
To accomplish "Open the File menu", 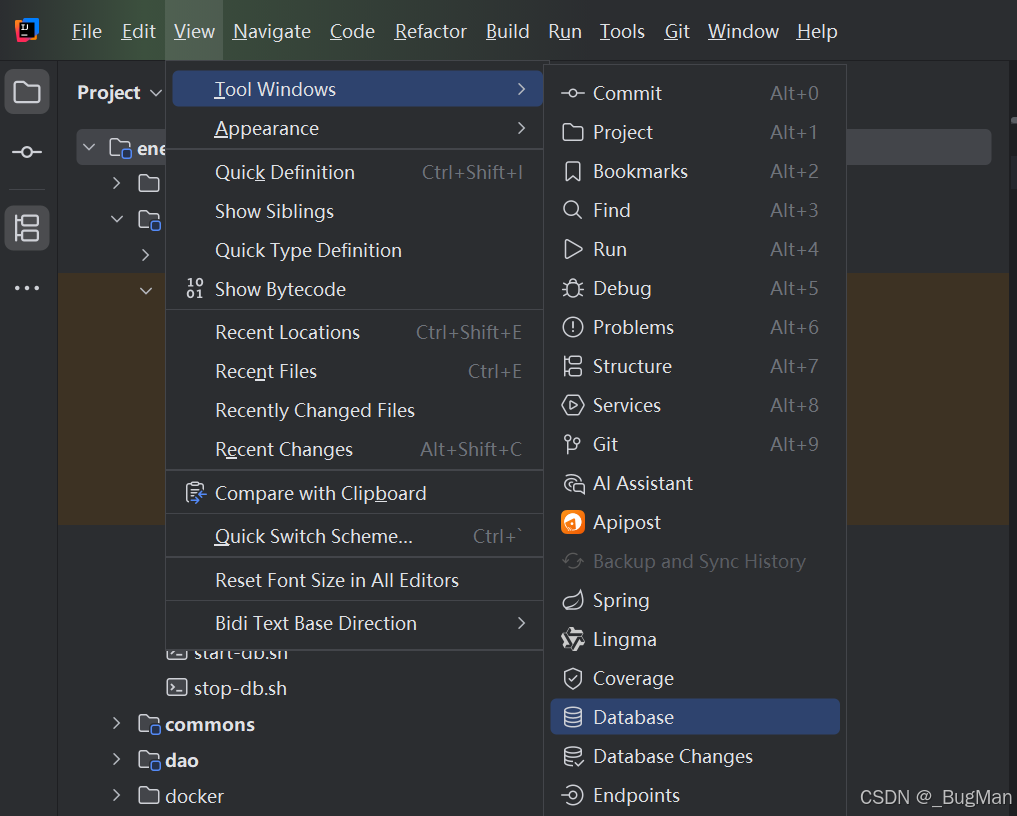I will pyautogui.click(x=87, y=31).
